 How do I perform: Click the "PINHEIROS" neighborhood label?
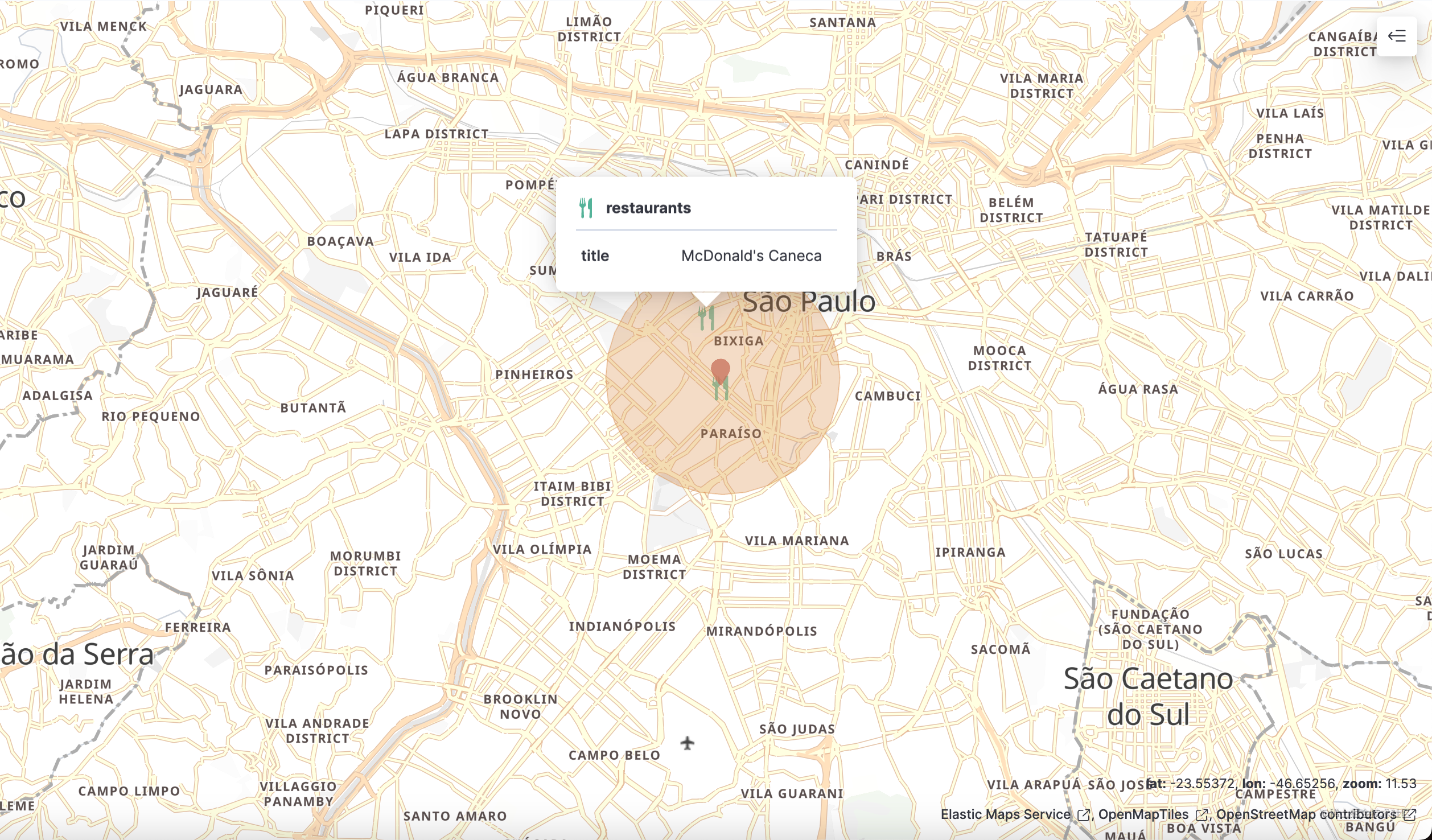coord(534,374)
